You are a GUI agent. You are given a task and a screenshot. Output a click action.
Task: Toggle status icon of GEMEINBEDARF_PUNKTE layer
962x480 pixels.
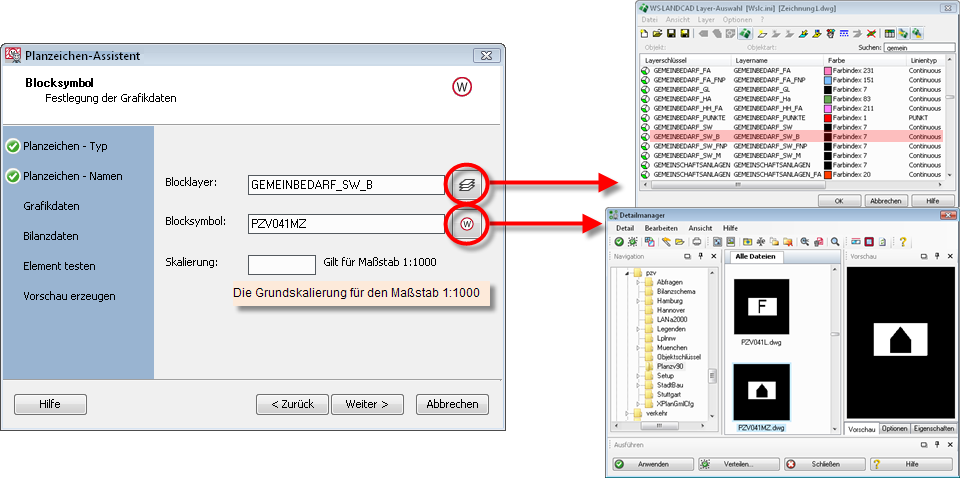(646, 118)
